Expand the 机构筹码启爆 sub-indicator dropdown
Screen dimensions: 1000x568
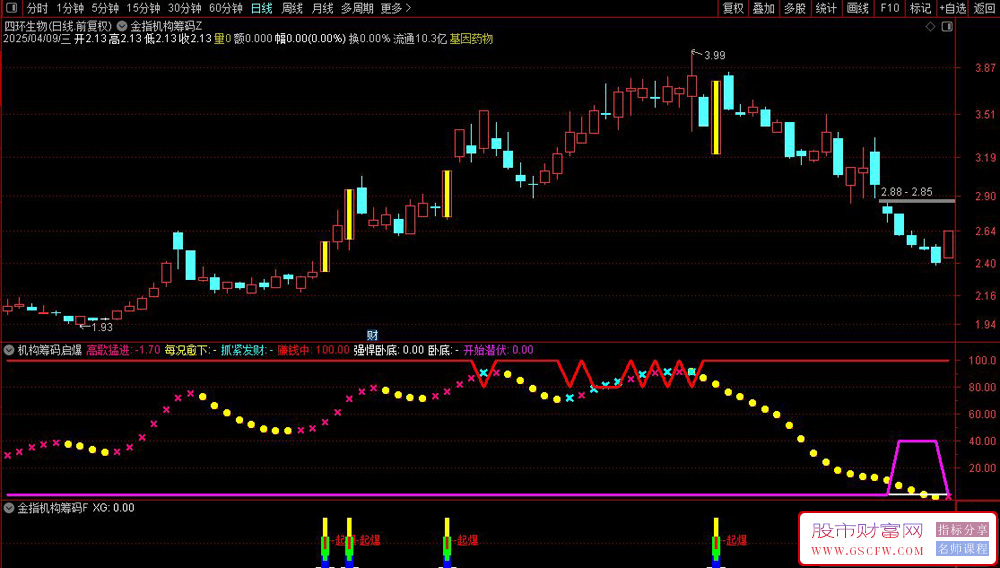9,350
